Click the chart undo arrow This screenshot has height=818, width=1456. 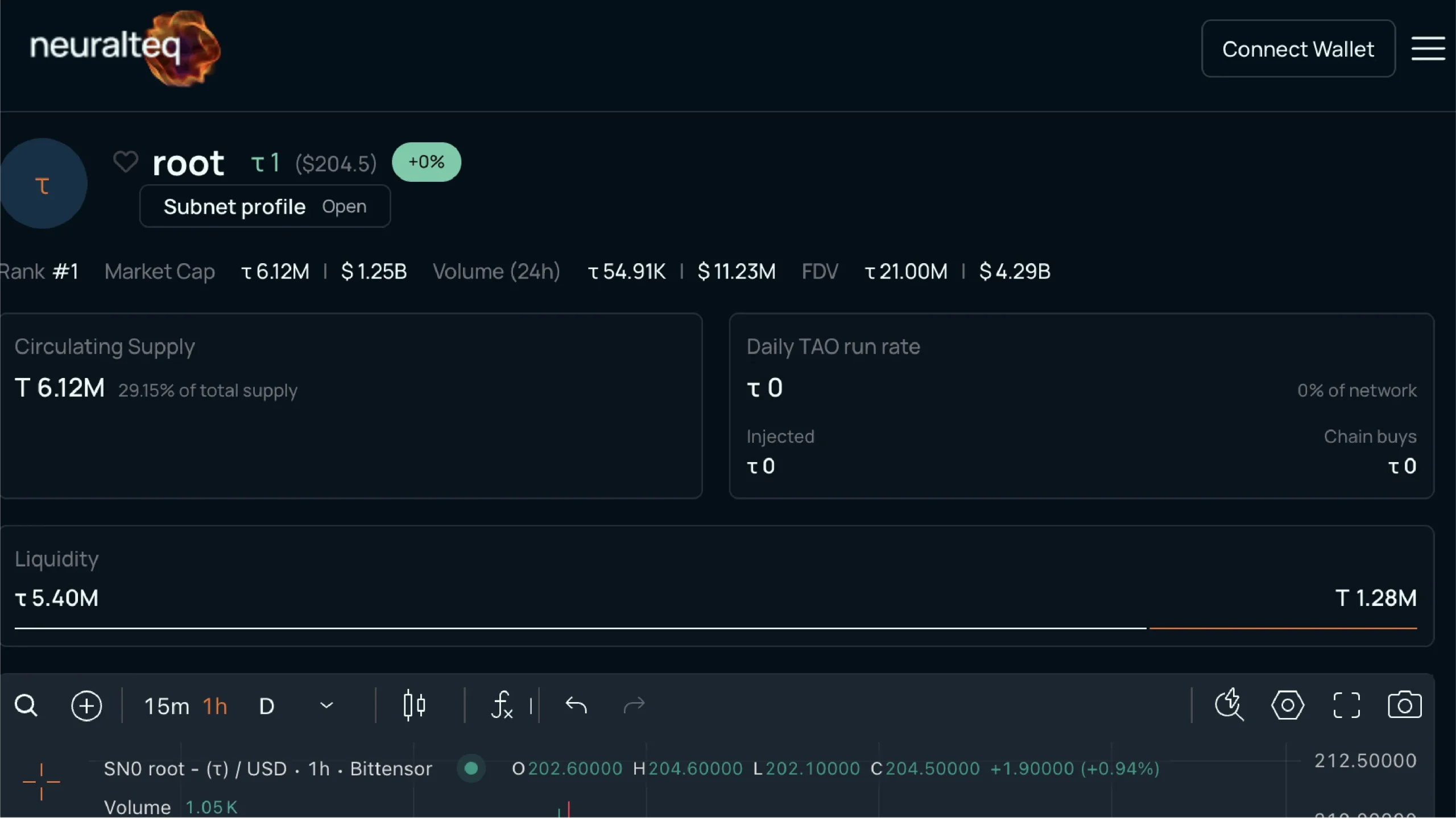point(576,705)
